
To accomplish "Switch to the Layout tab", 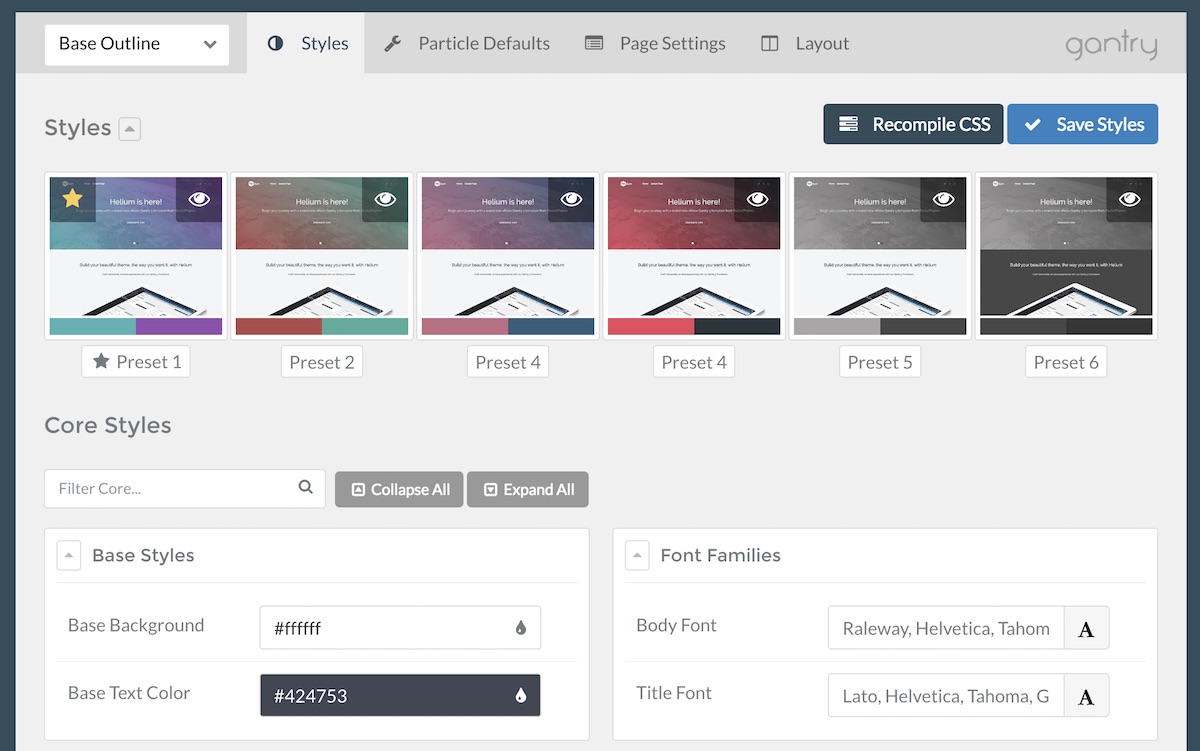I will tap(804, 43).
